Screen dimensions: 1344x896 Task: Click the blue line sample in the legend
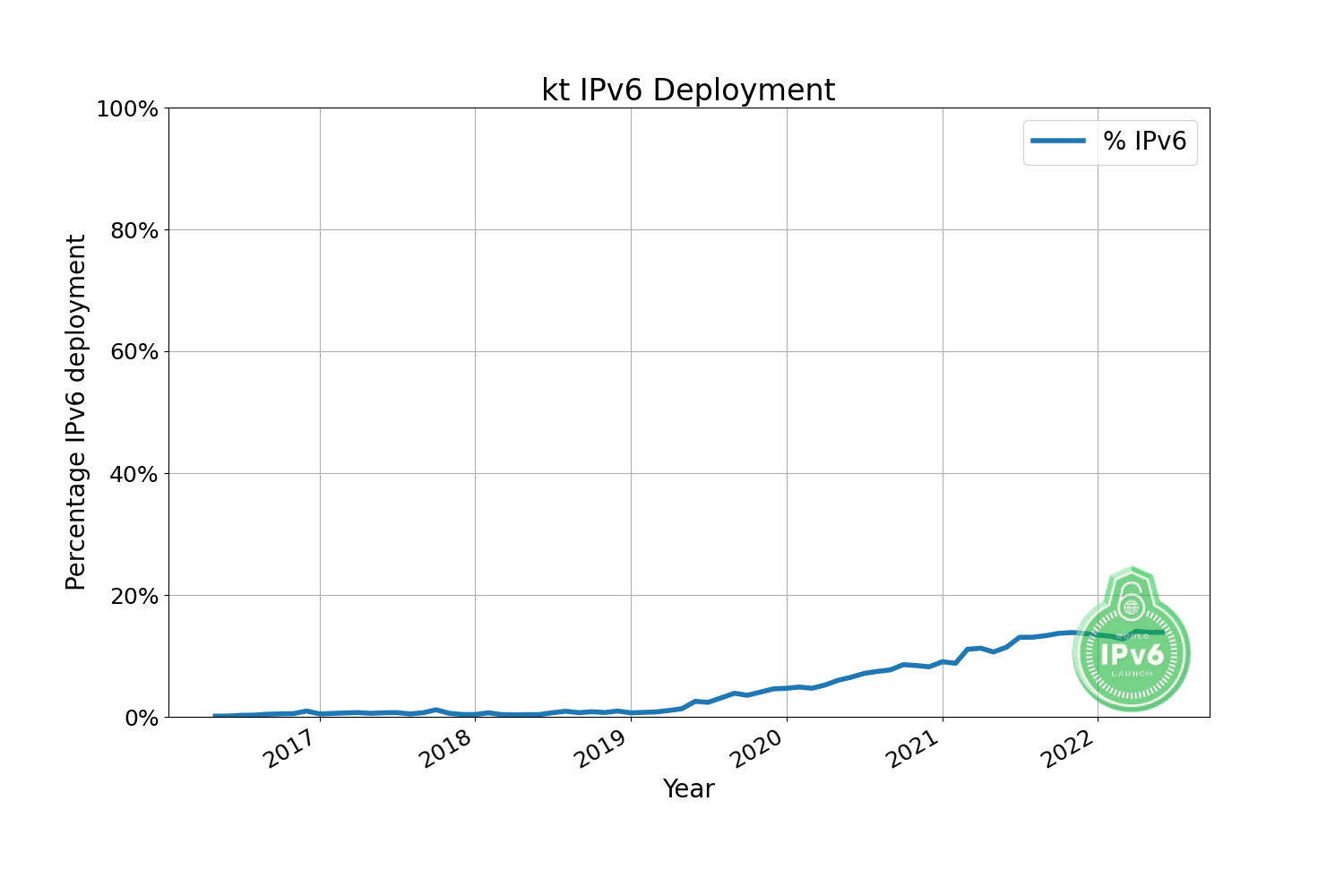click(1057, 142)
